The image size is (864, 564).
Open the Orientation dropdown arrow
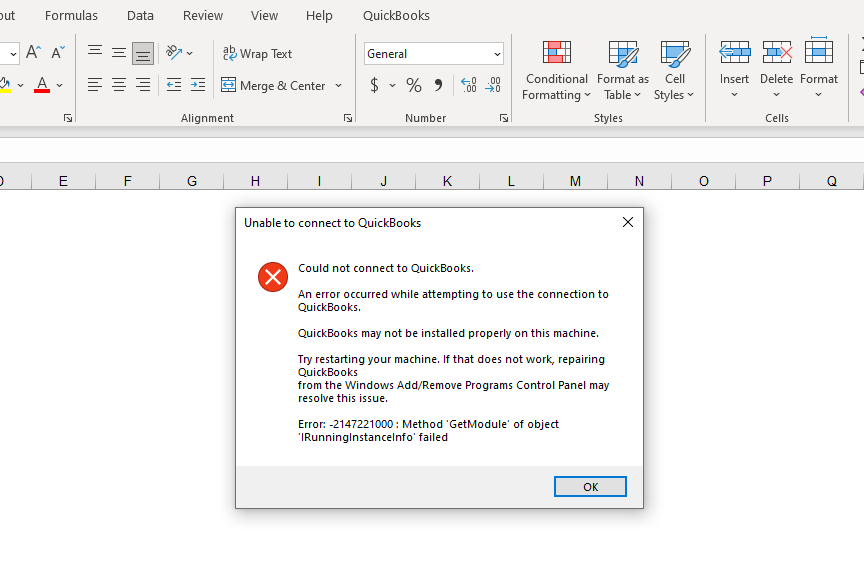click(190, 53)
